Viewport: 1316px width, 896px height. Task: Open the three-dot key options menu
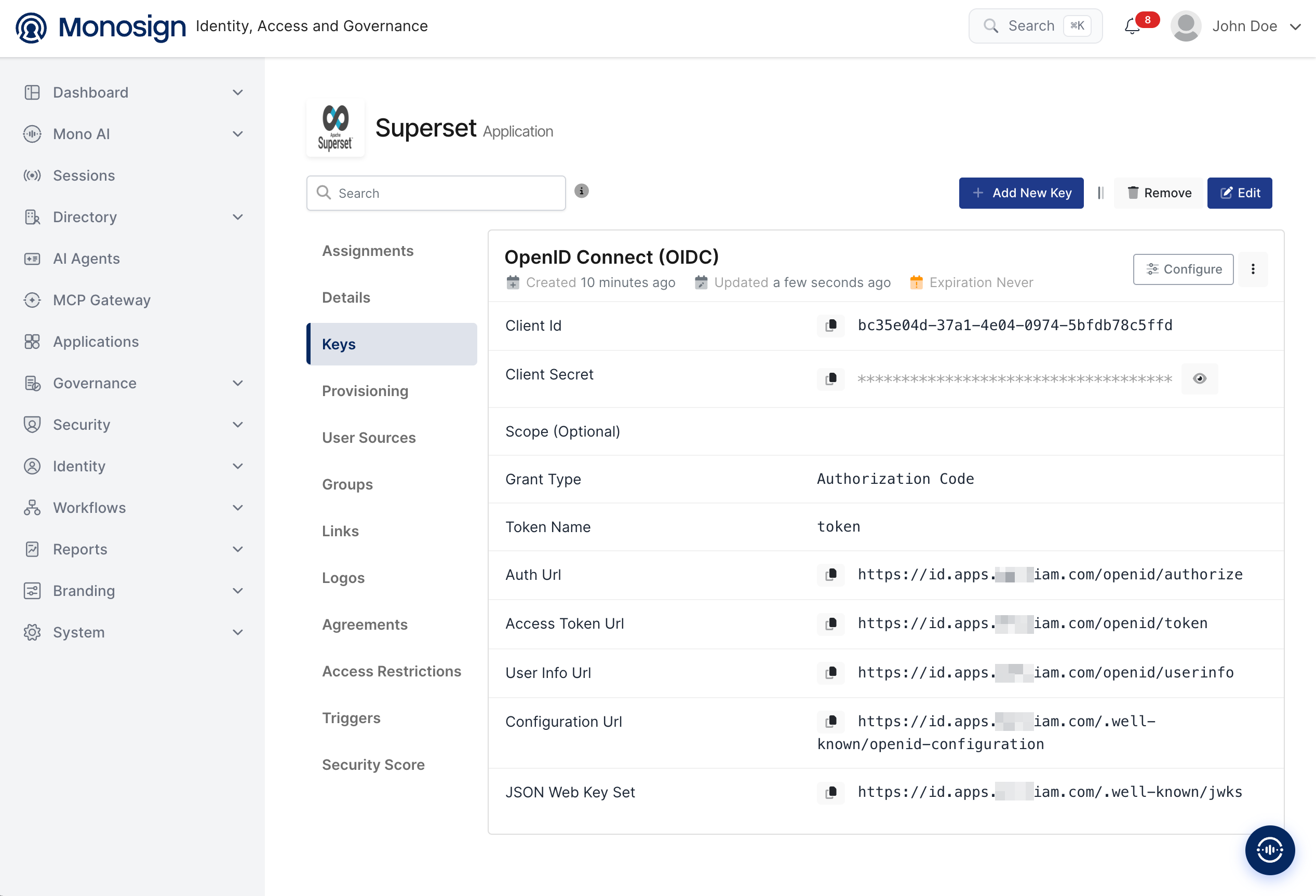(1253, 269)
